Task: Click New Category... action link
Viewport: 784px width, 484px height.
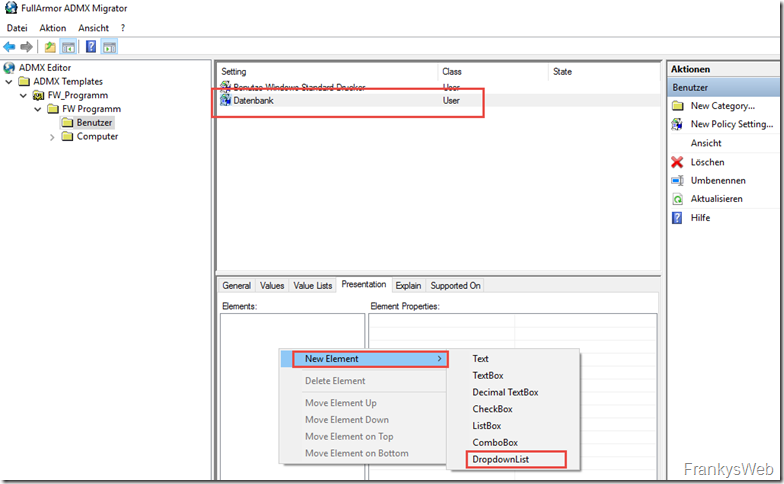Action: point(722,106)
